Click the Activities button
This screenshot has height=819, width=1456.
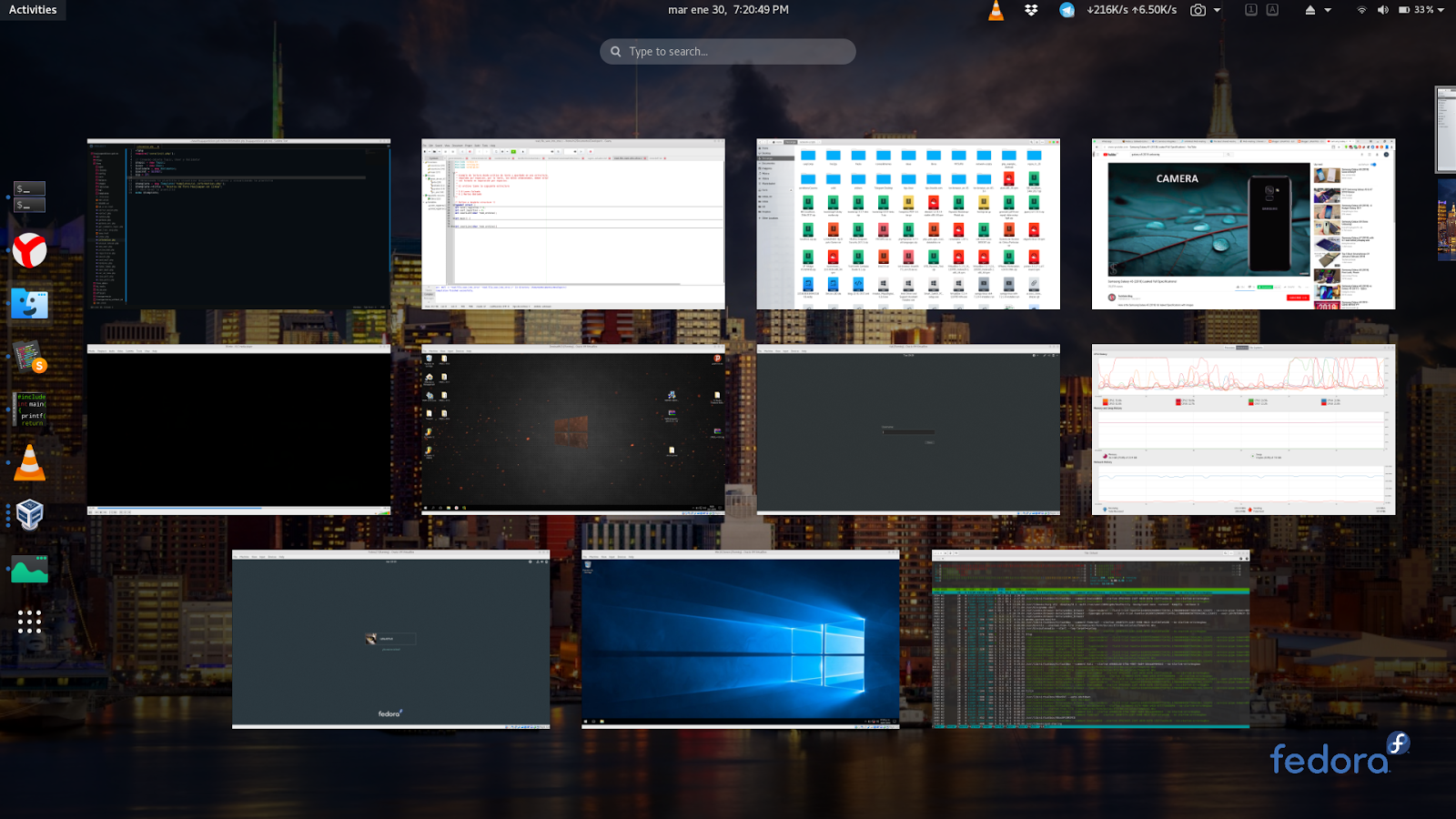tap(33, 10)
